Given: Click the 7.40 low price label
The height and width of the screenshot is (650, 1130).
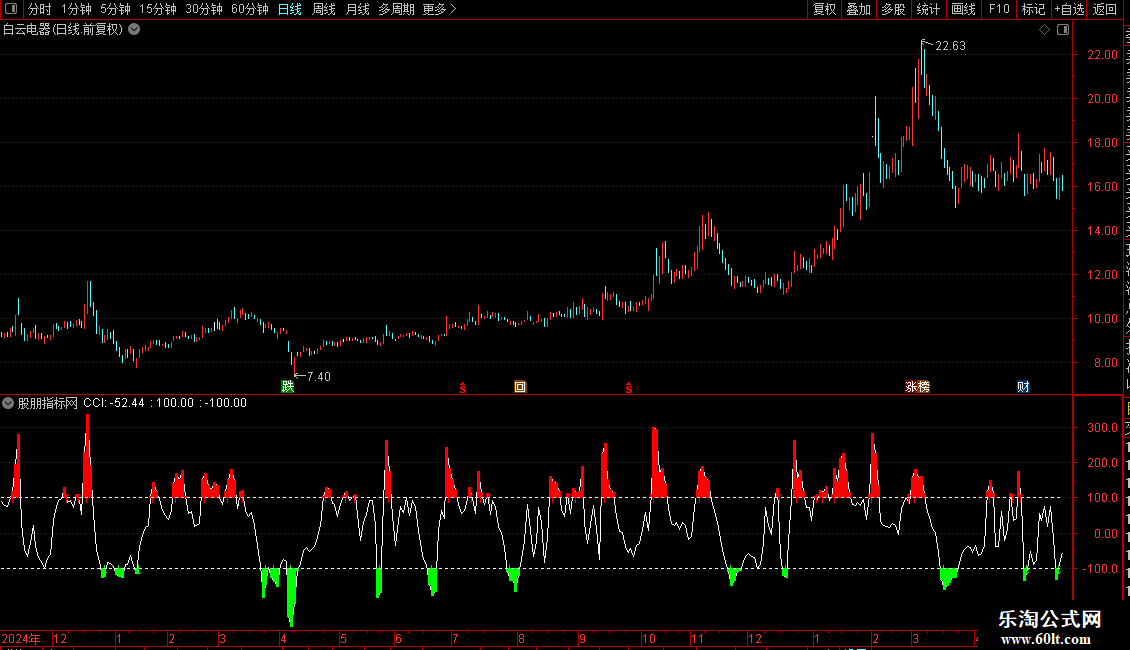Looking at the screenshot, I should (x=319, y=376).
